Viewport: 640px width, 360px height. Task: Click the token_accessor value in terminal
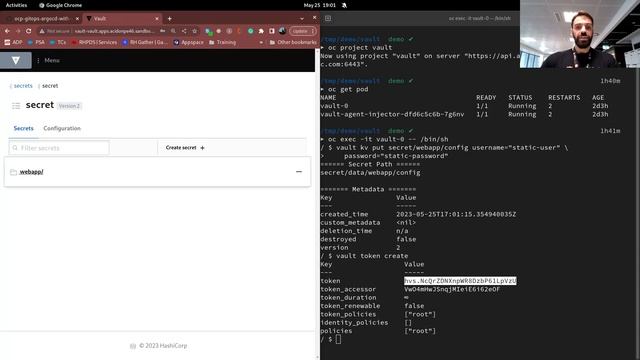click(x=452, y=289)
